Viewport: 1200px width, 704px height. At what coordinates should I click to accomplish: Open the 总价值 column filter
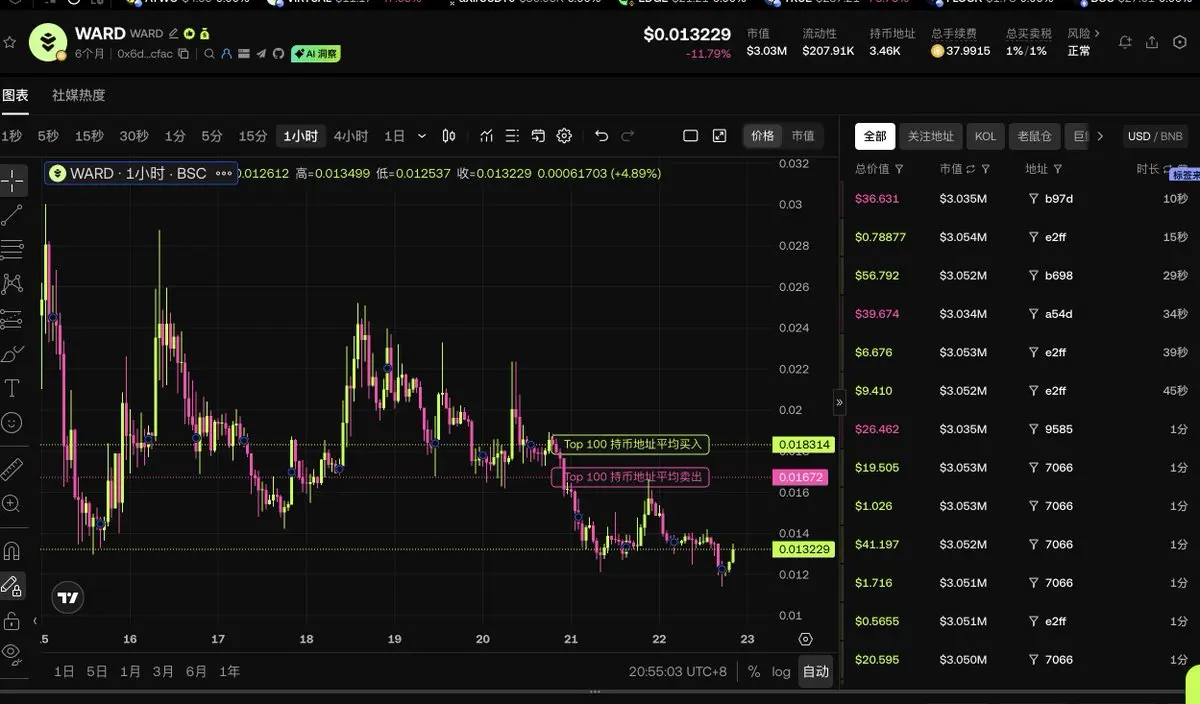click(x=899, y=170)
